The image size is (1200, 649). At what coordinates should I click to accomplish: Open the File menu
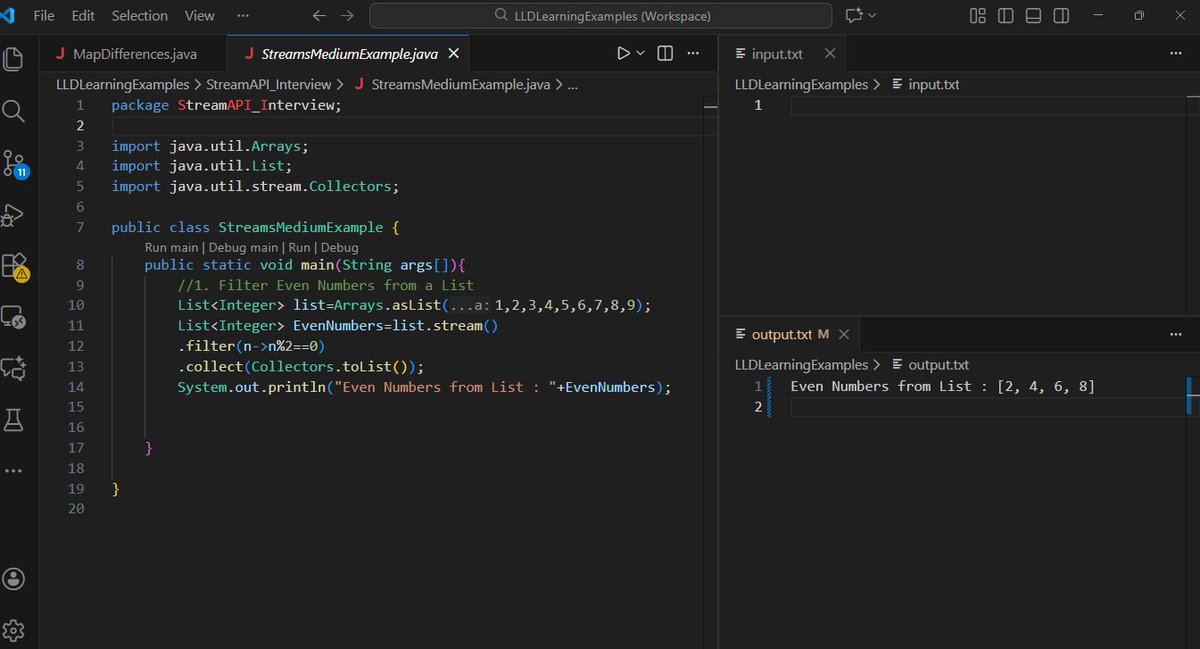(44, 16)
